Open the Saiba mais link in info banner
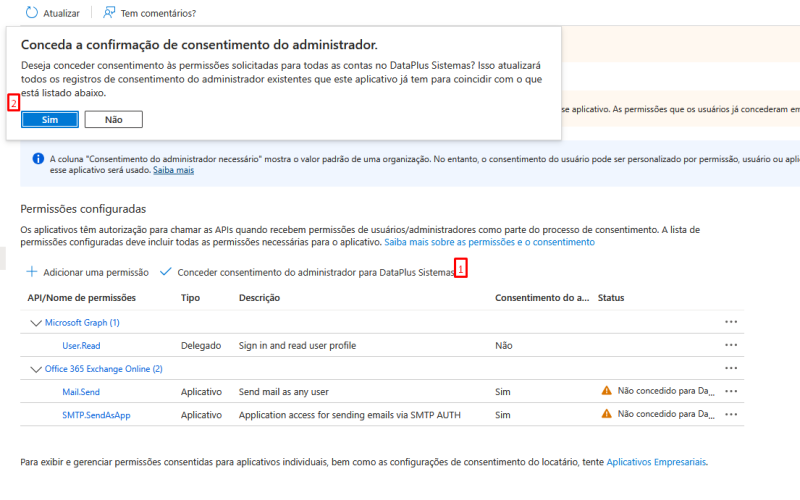This screenshot has height=500, width=800. (x=173, y=170)
